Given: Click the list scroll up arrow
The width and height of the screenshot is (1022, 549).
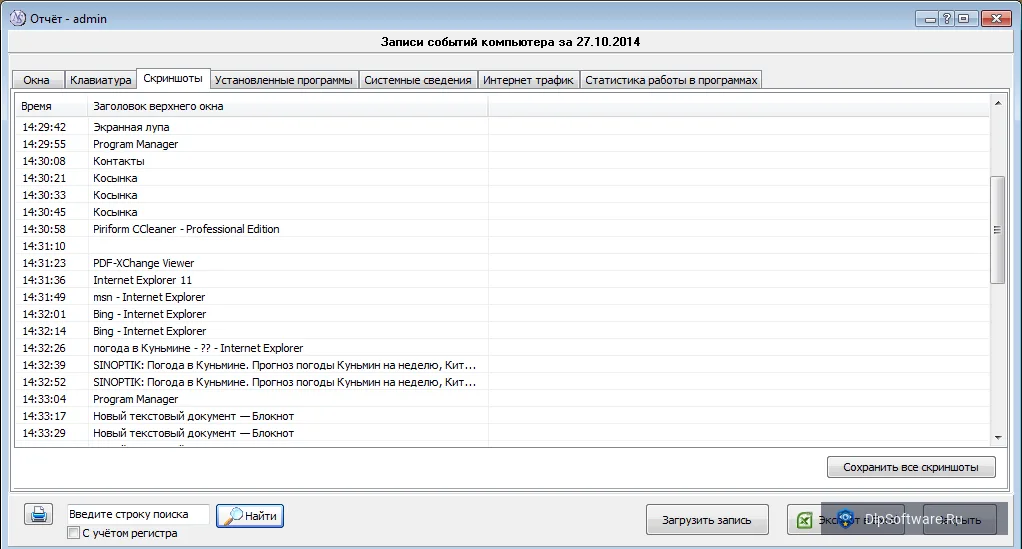Looking at the screenshot, I should coord(998,103).
